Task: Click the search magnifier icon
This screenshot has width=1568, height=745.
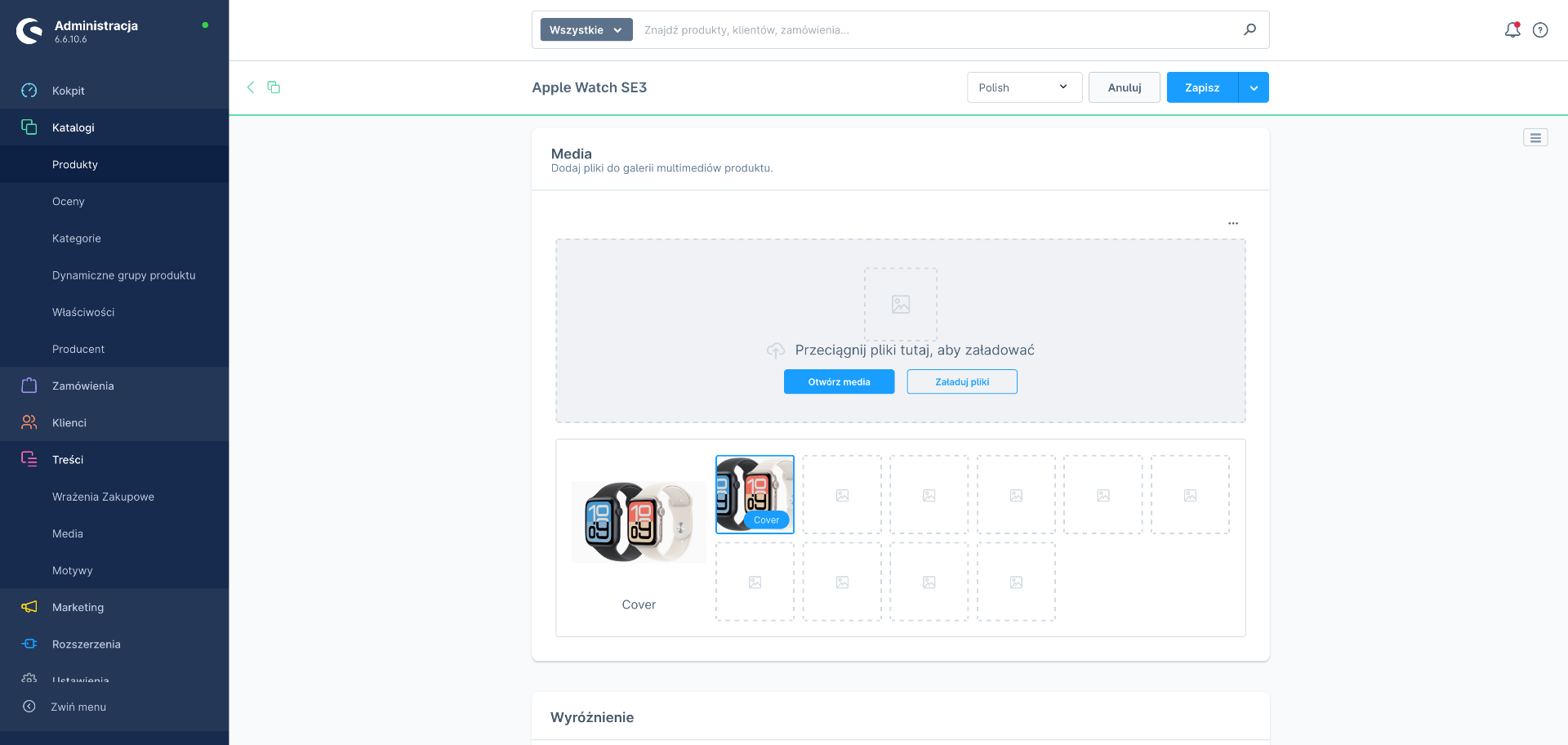Action: (x=1249, y=30)
